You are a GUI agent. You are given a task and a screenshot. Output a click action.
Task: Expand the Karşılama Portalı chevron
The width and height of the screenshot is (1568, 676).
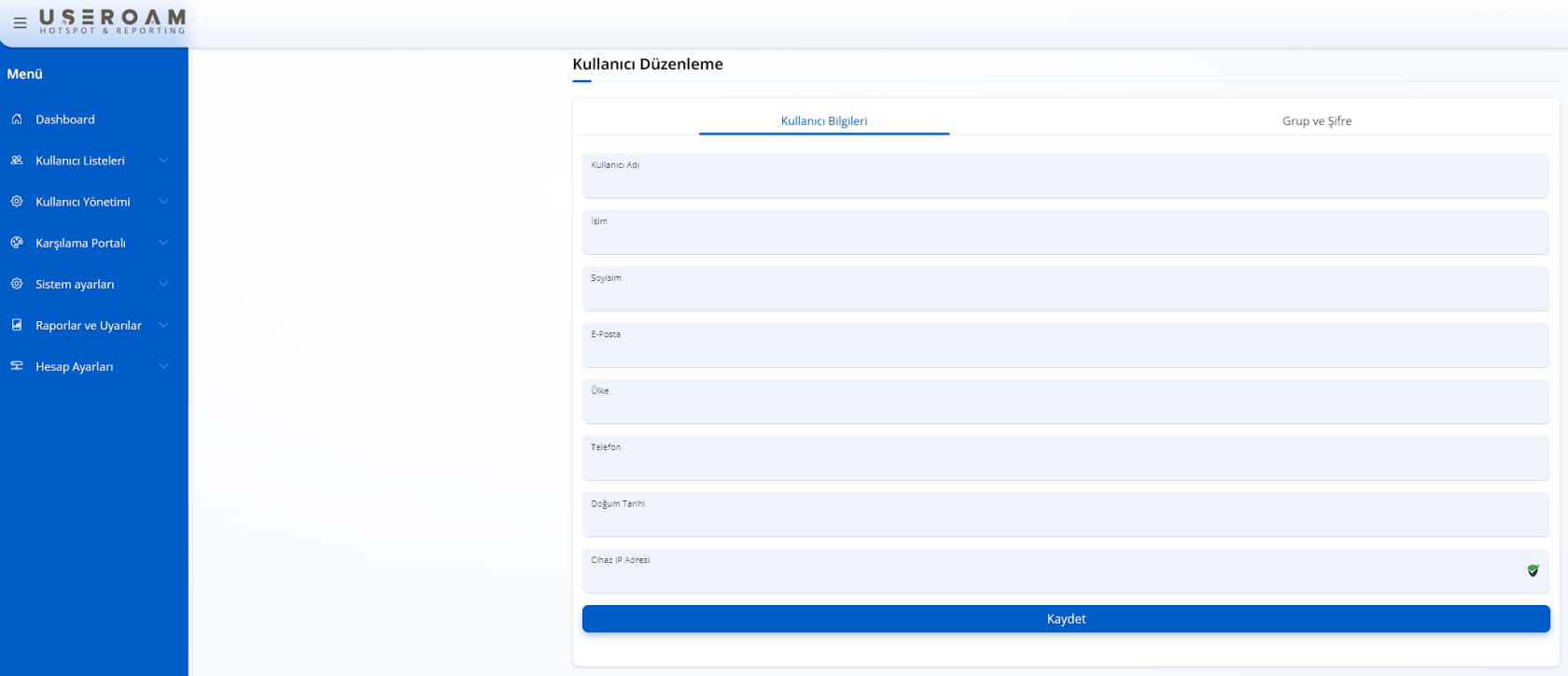coord(163,243)
